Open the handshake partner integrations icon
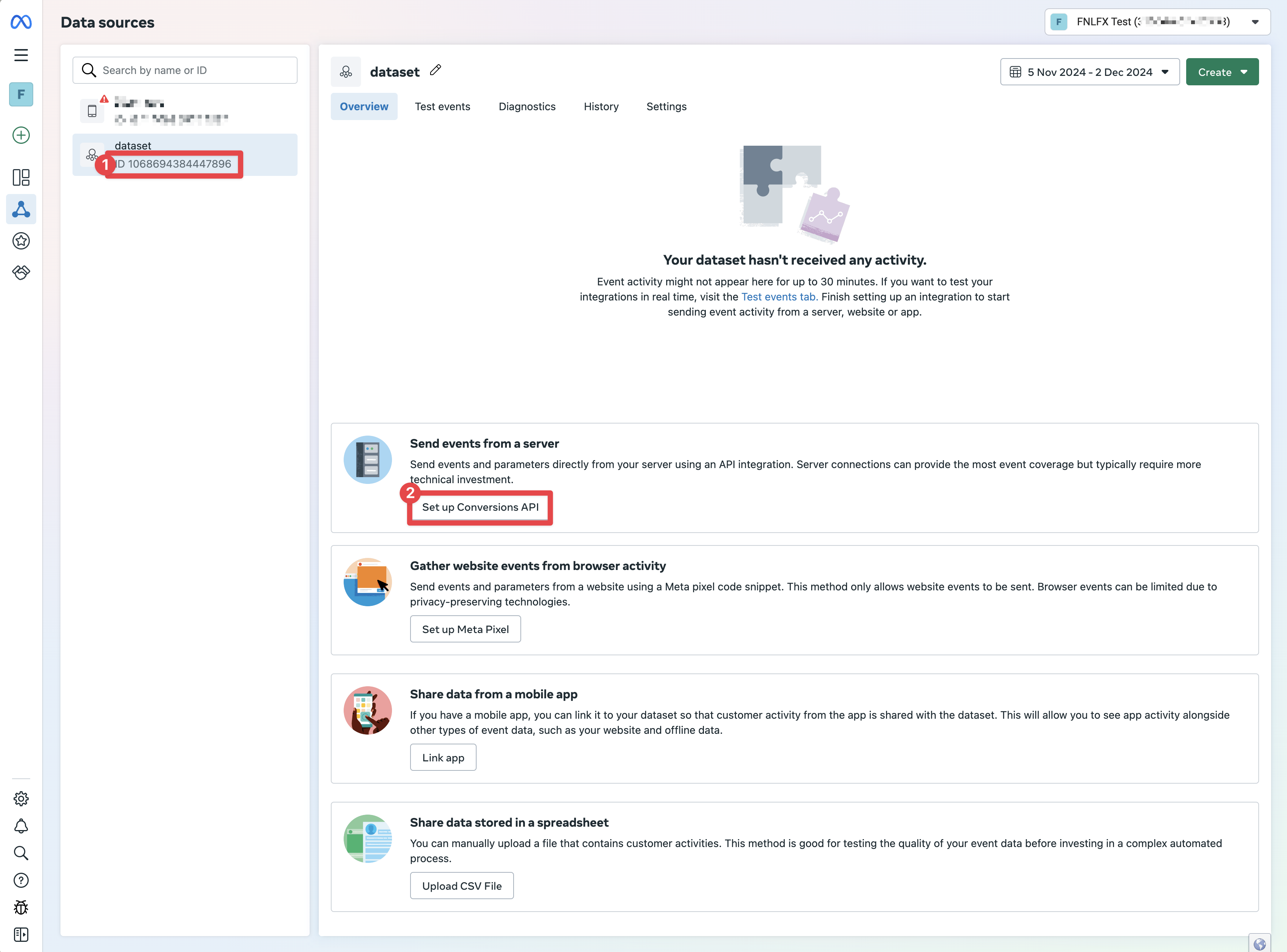This screenshot has height=952, width=1287. pyautogui.click(x=21, y=272)
